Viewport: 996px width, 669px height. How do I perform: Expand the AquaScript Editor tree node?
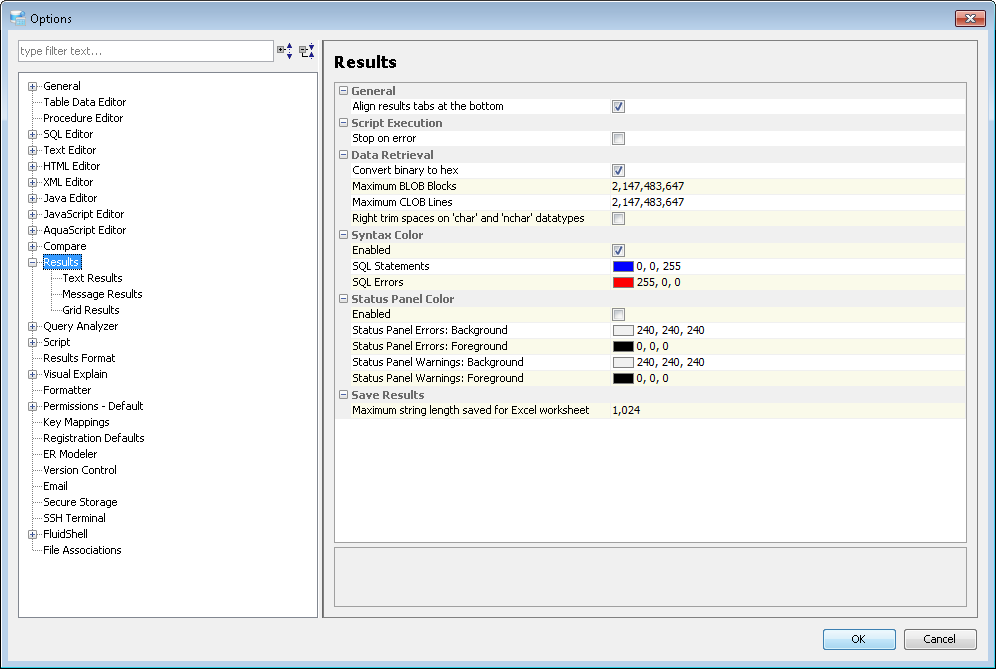pos(32,231)
